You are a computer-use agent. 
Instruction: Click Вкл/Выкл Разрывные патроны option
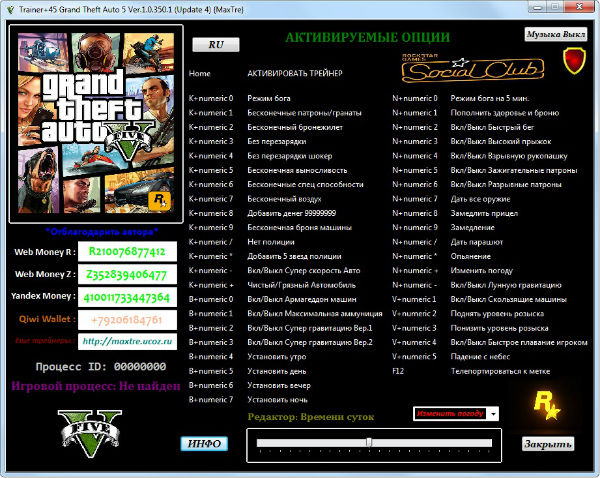coord(506,184)
